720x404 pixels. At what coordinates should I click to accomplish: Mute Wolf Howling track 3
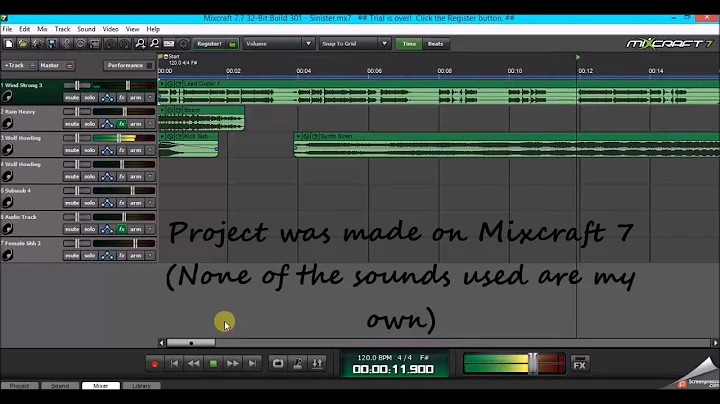[72, 150]
